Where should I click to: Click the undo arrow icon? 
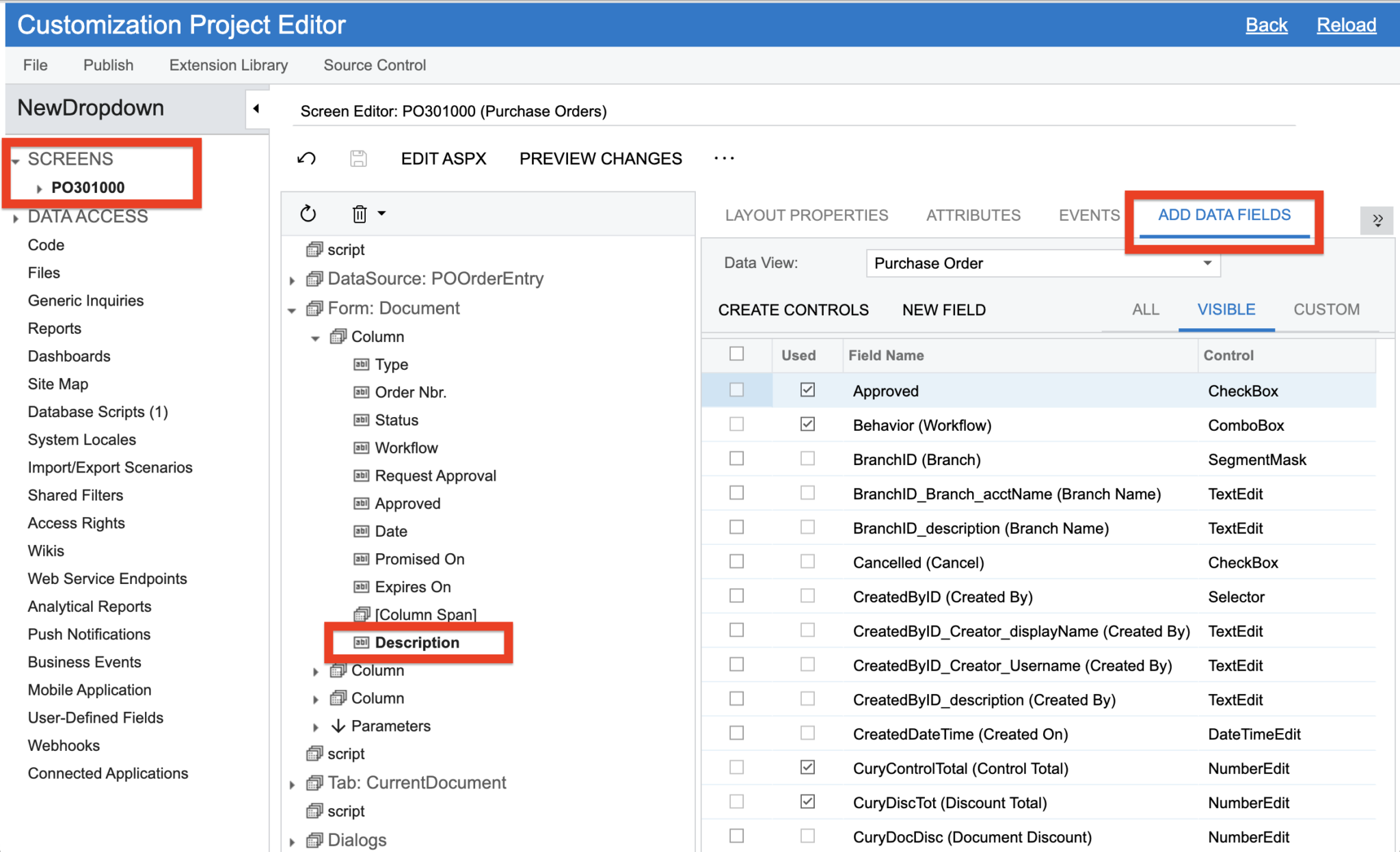306,158
